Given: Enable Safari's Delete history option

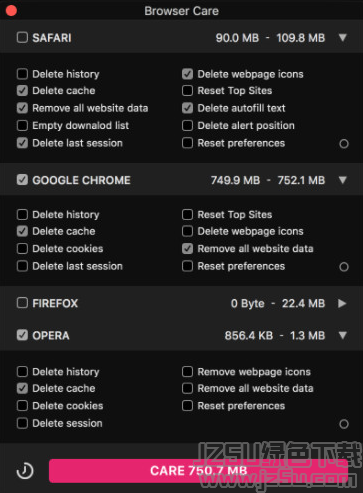Looking at the screenshot, I should 22,74.
